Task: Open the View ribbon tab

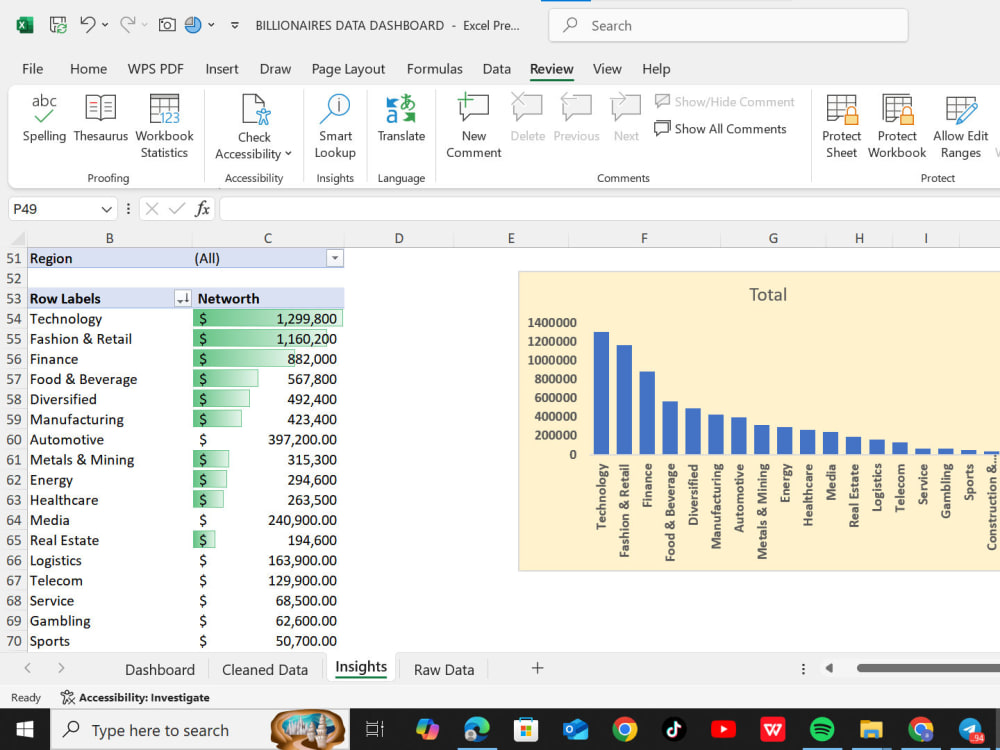Action: pos(607,69)
